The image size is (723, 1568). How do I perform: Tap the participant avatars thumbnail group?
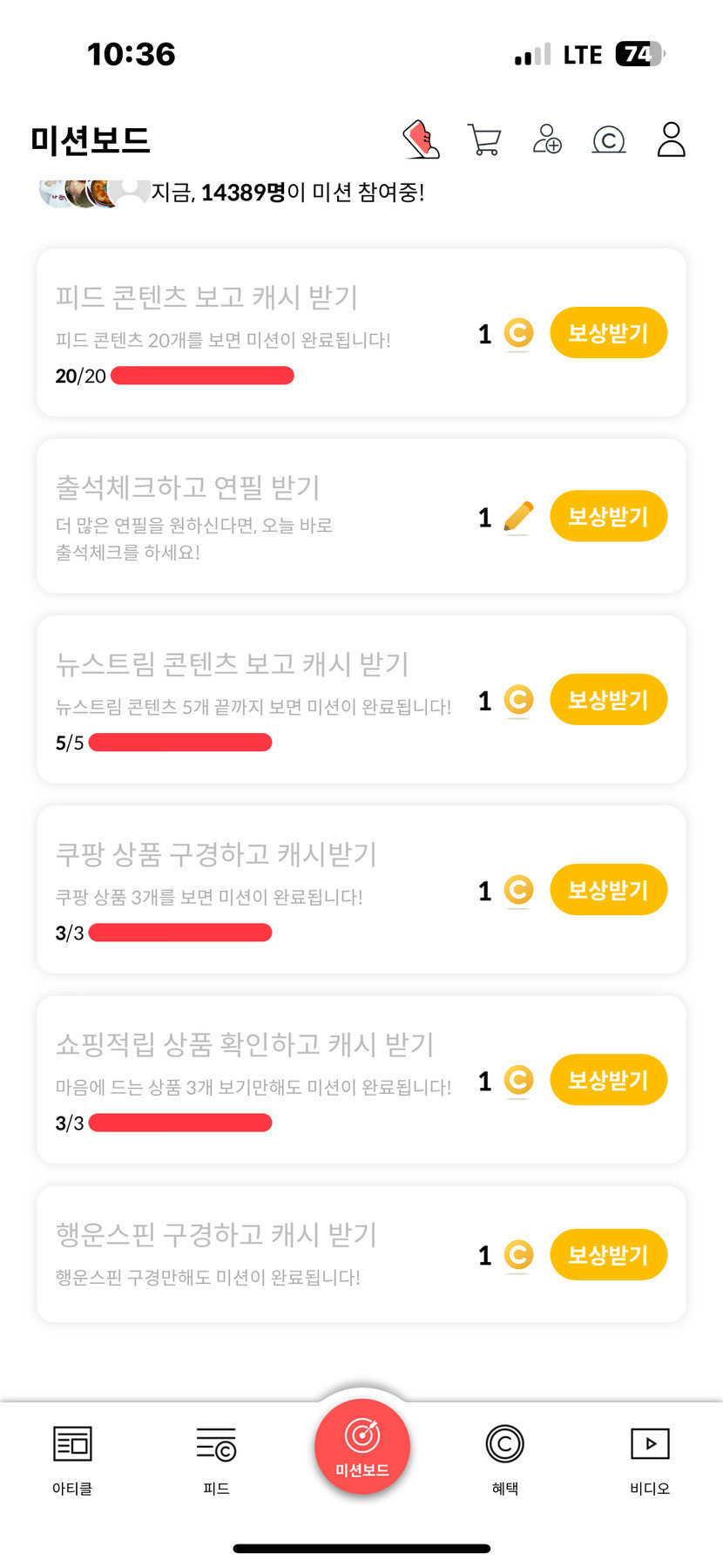(x=91, y=191)
